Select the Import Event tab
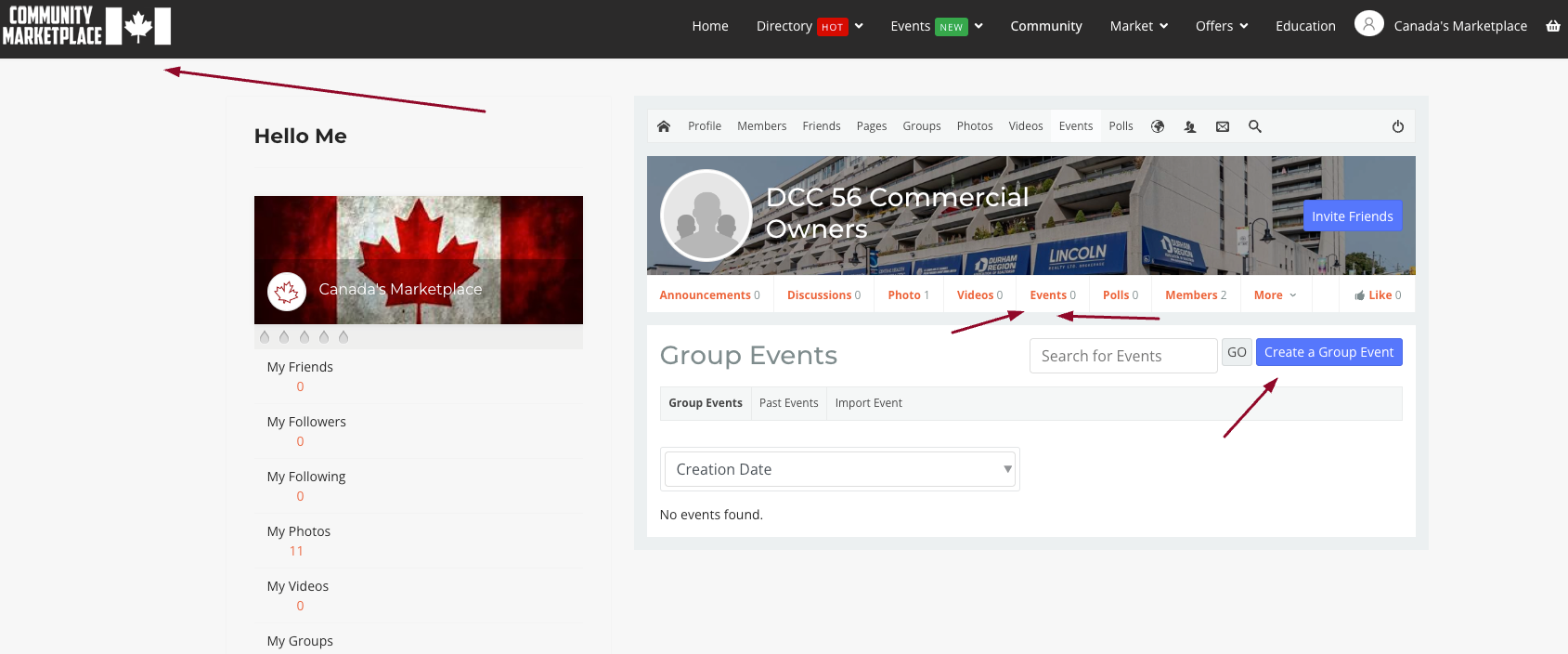Image resolution: width=1568 pixels, height=654 pixels. pos(868,403)
